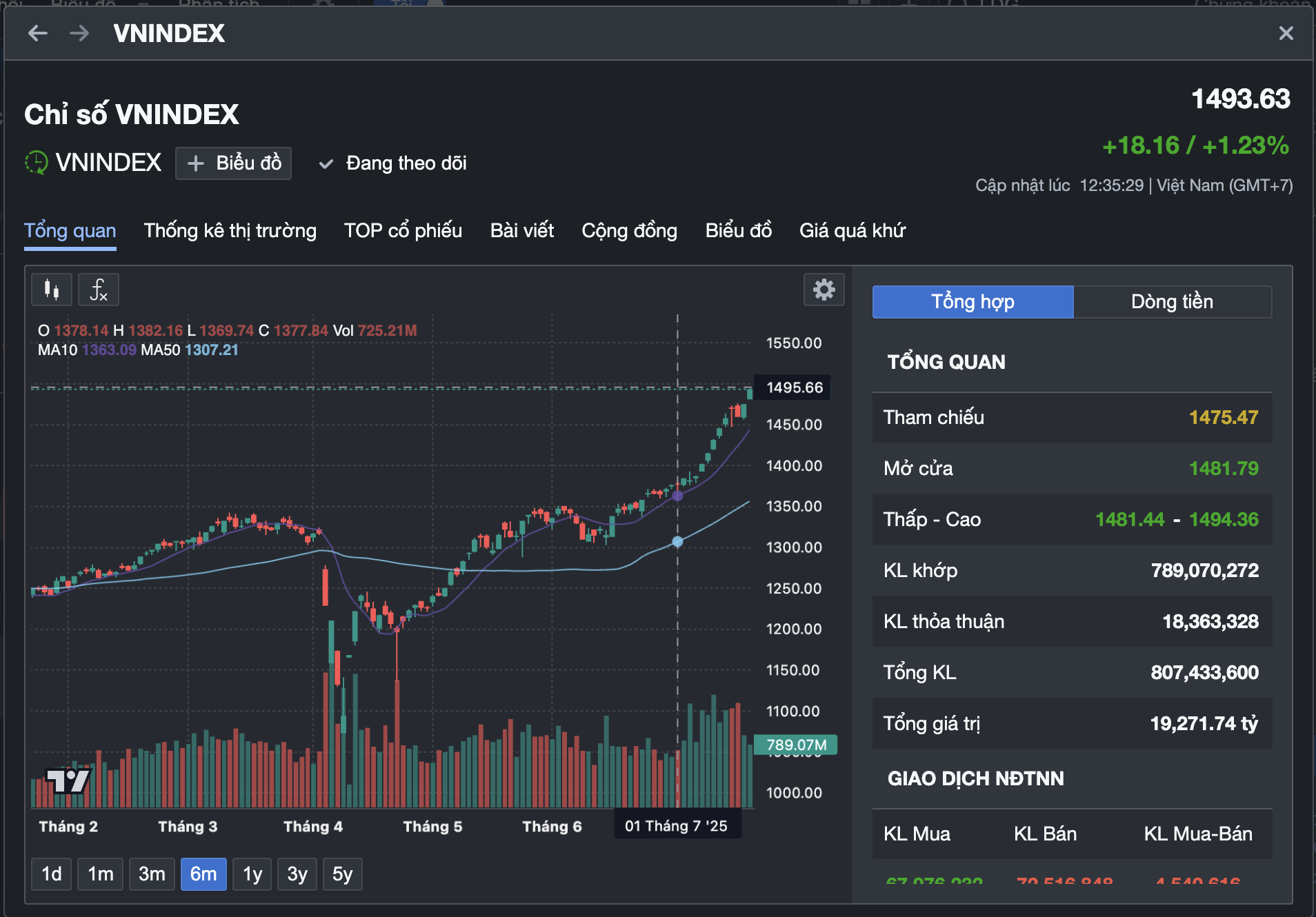Click the Tổng hợp panel button
The height and width of the screenshot is (917, 1316).
click(973, 301)
